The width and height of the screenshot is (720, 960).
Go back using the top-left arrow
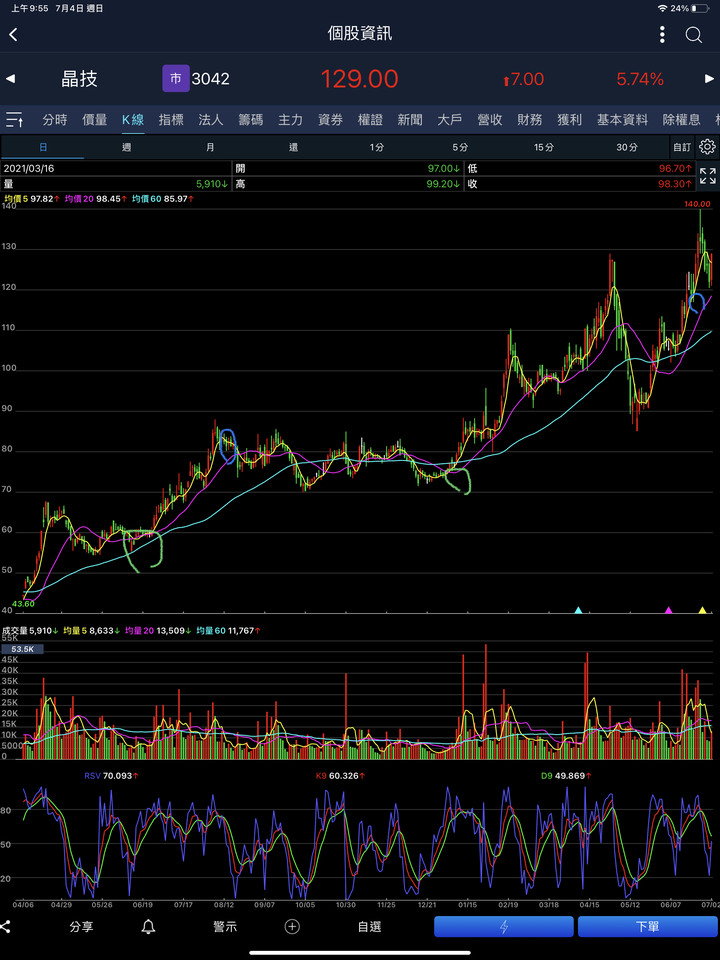click(x=14, y=35)
